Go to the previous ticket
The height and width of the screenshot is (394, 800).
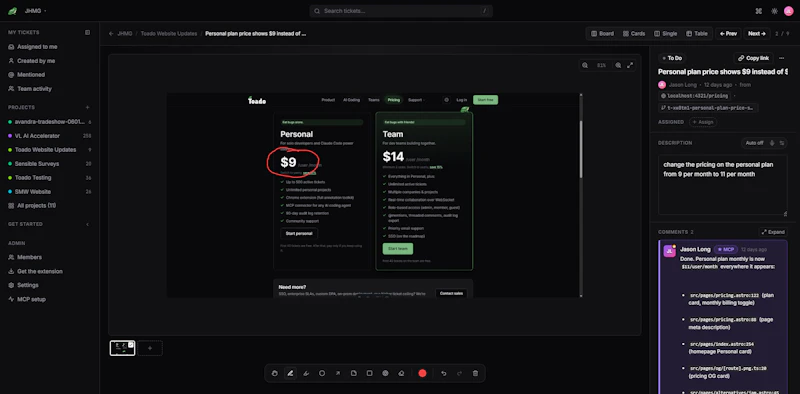728,34
